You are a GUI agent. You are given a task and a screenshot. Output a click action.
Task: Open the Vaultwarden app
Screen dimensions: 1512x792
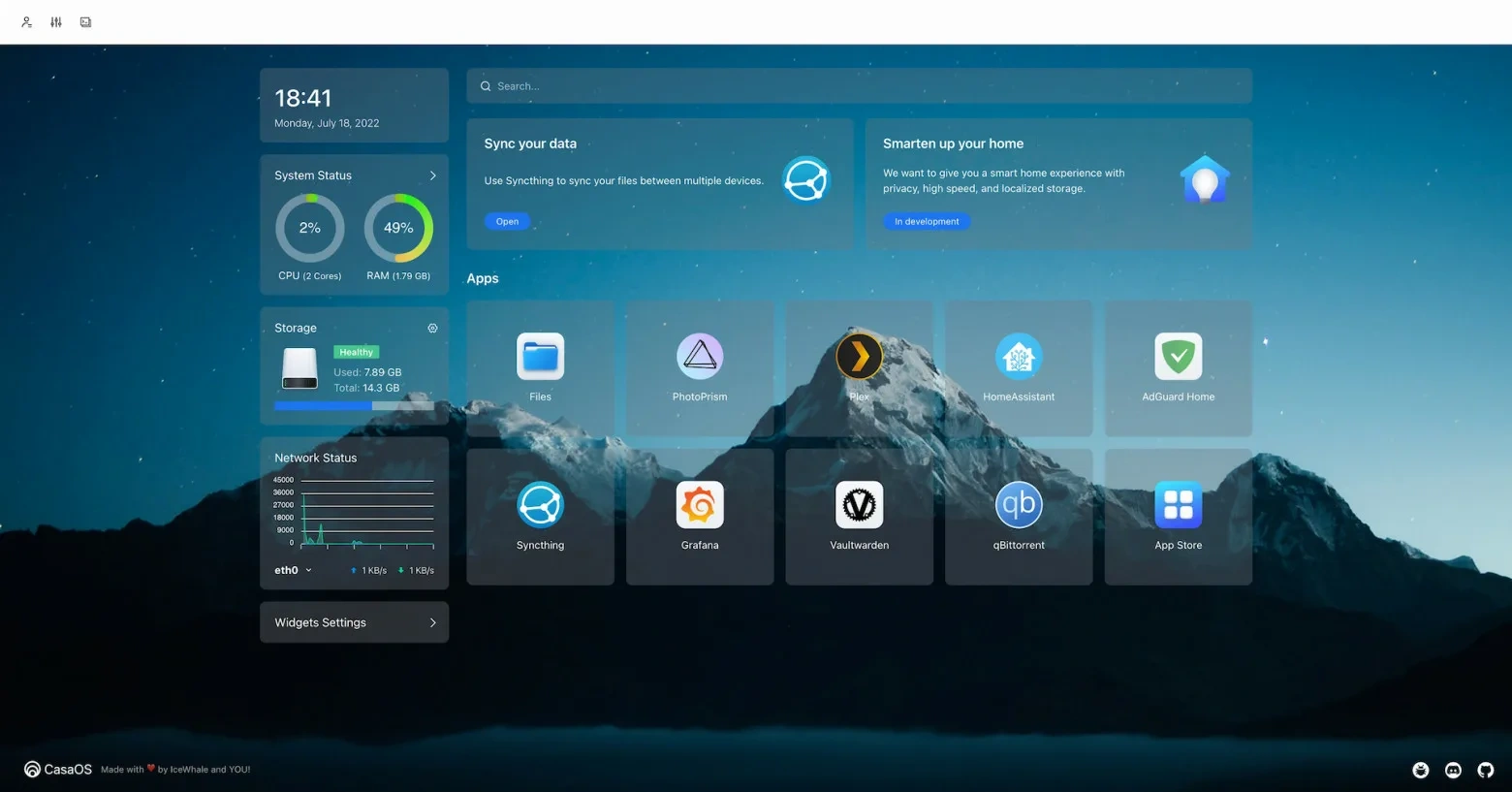859,506
